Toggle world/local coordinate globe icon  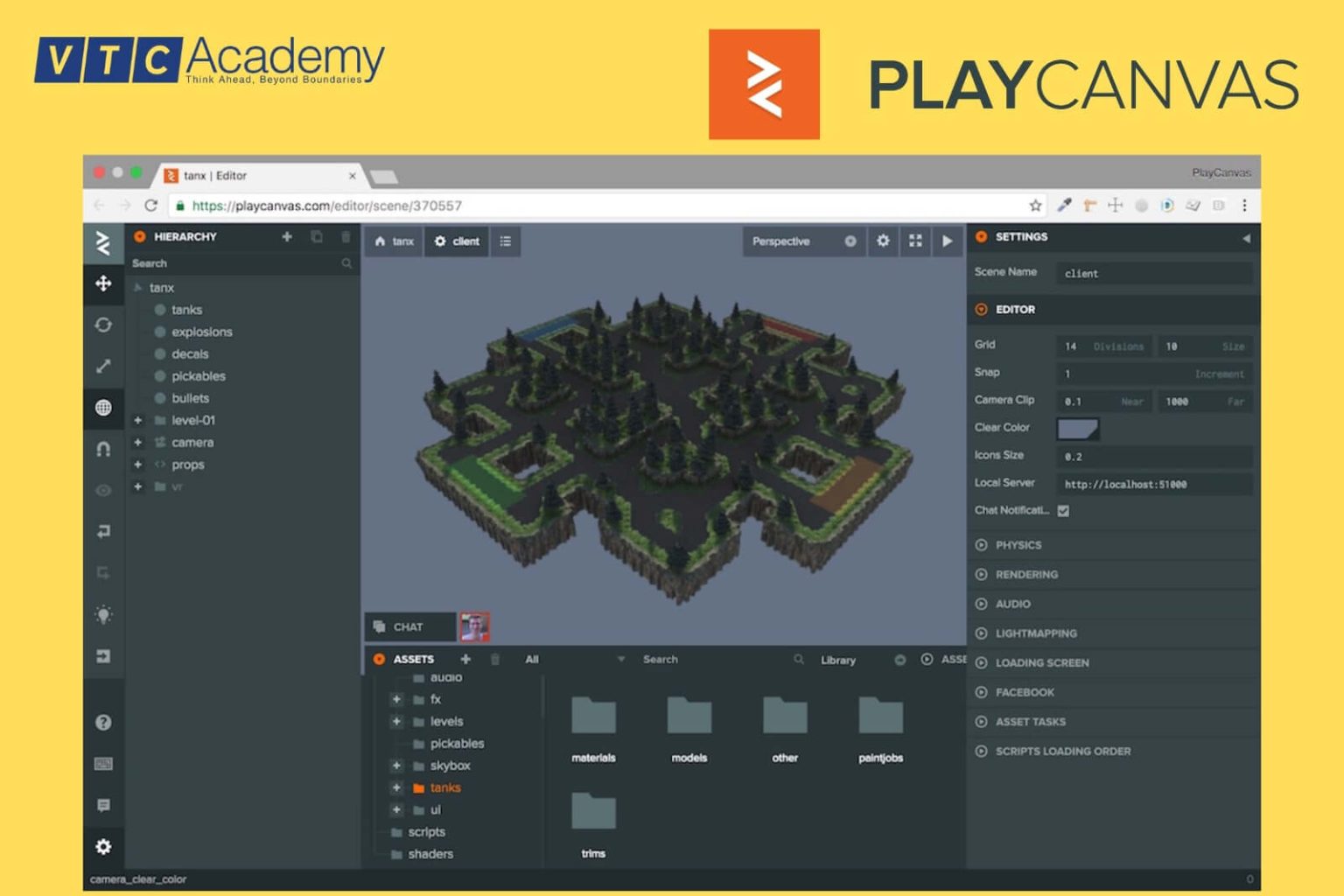tap(103, 408)
